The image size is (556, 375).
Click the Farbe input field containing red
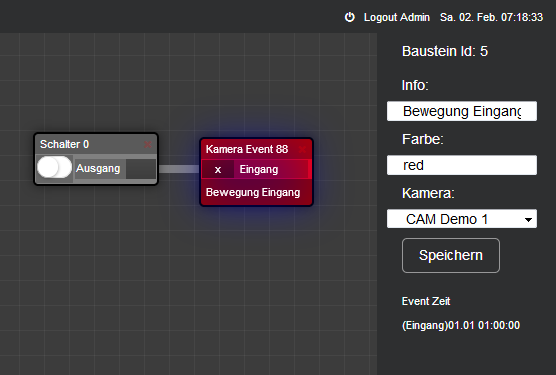click(x=462, y=165)
